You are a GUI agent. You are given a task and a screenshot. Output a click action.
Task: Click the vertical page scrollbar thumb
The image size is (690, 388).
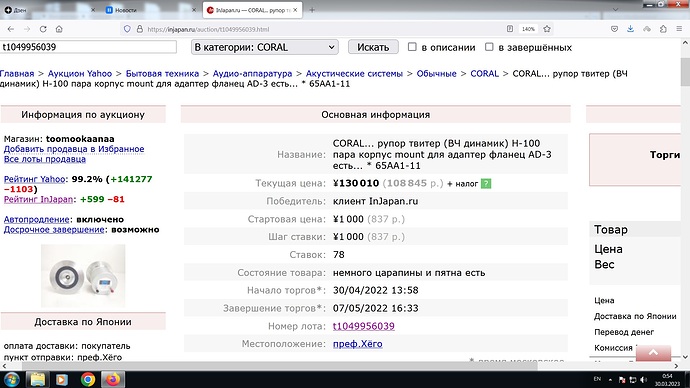pos(685,72)
